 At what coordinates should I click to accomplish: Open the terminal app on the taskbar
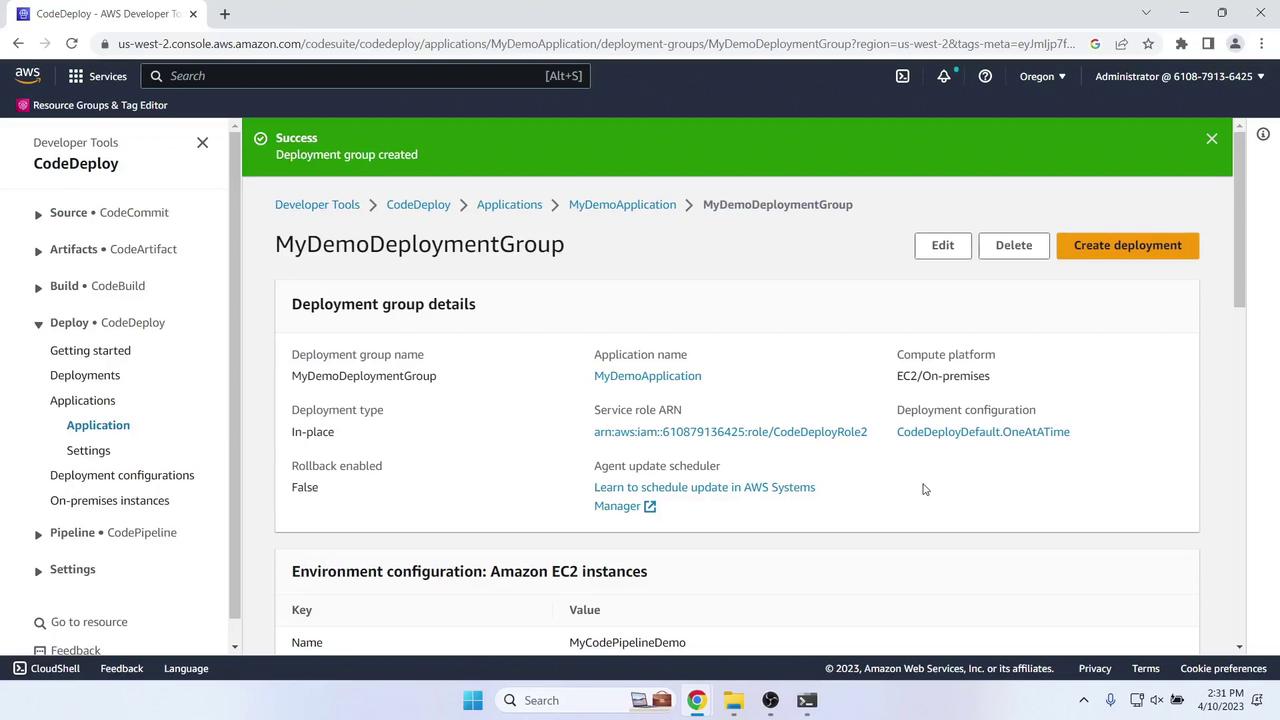coord(807,700)
